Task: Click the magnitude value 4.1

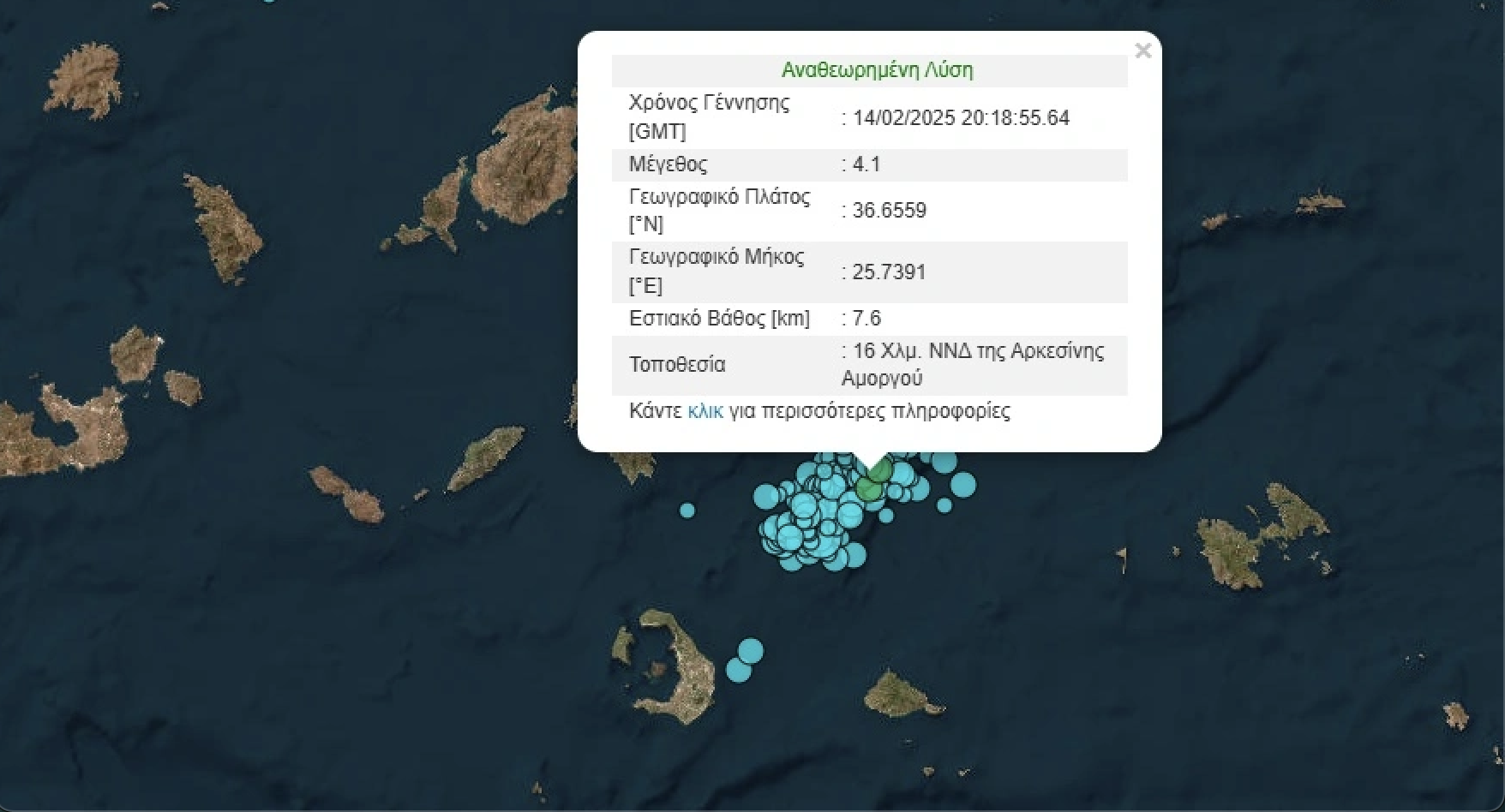Action: click(x=866, y=164)
